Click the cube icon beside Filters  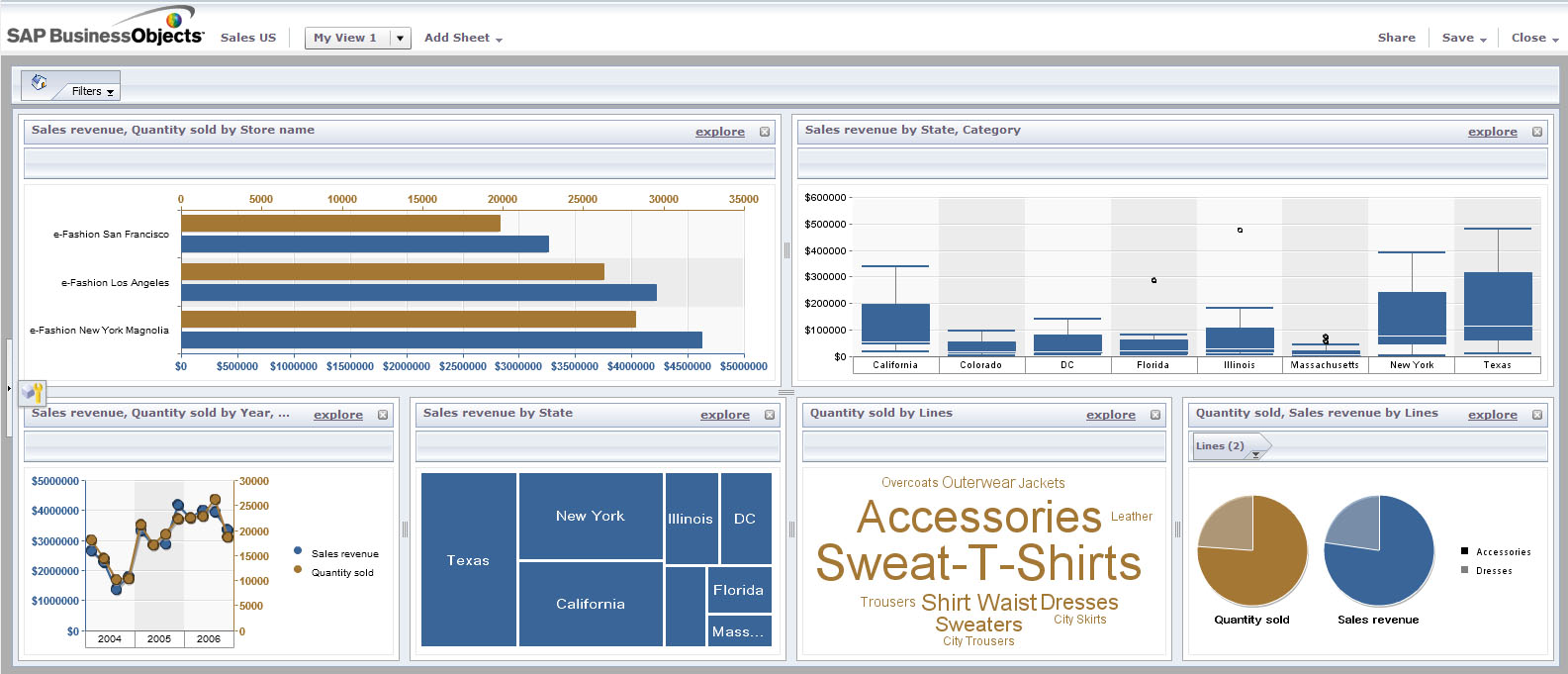coord(40,83)
